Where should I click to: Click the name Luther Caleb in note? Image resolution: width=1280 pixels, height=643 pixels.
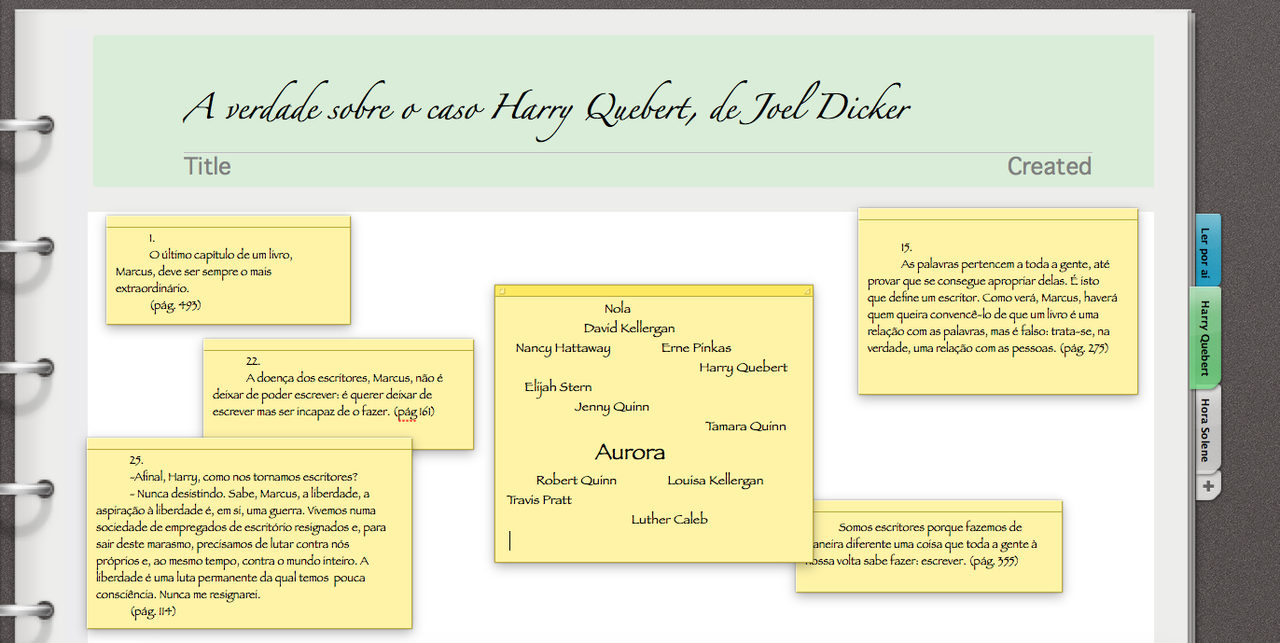tap(669, 519)
